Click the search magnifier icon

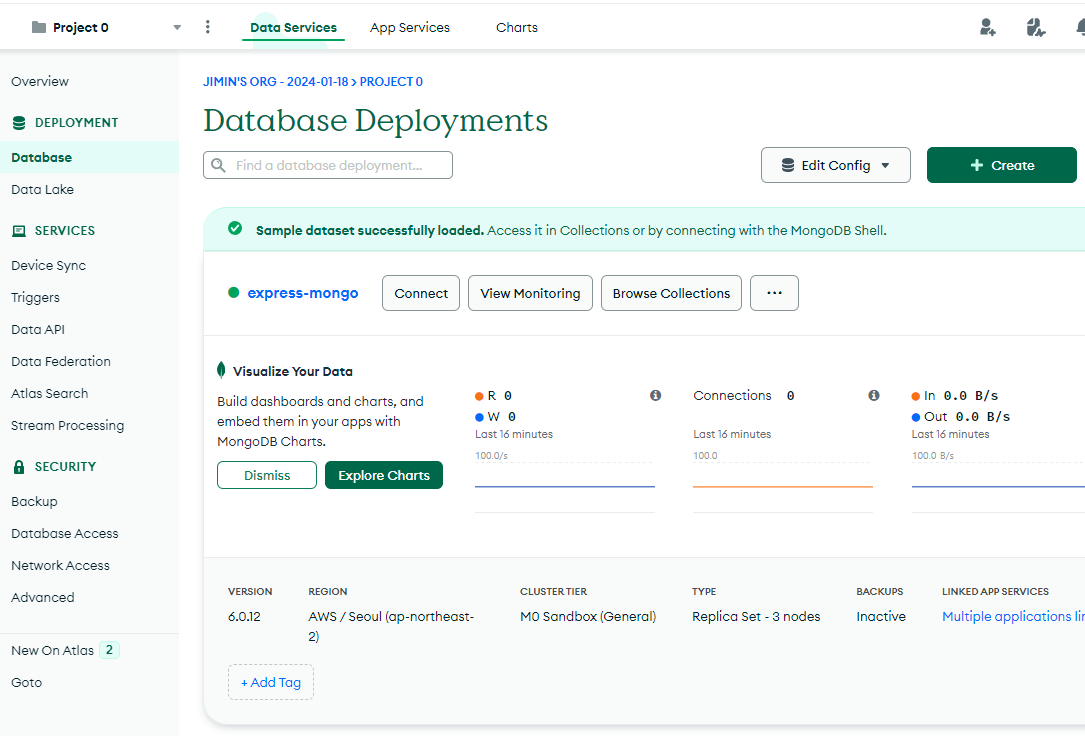pyautogui.click(x=219, y=165)
